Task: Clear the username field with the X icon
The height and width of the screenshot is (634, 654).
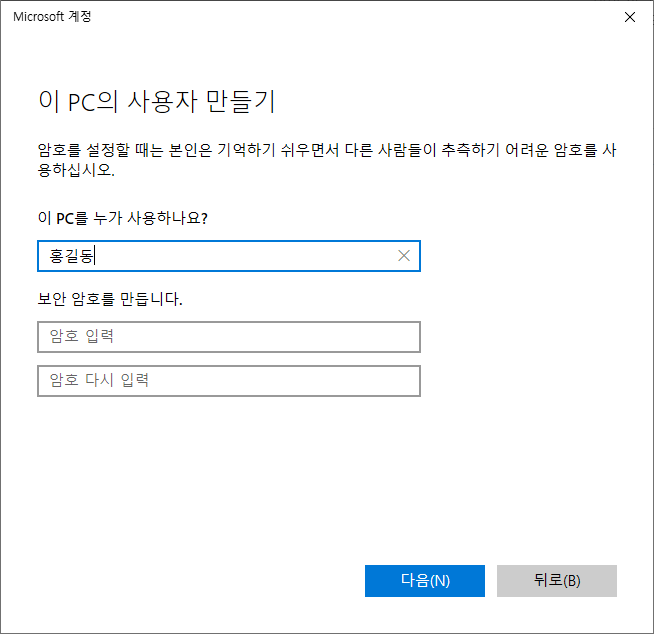Action: pos(404,256)
